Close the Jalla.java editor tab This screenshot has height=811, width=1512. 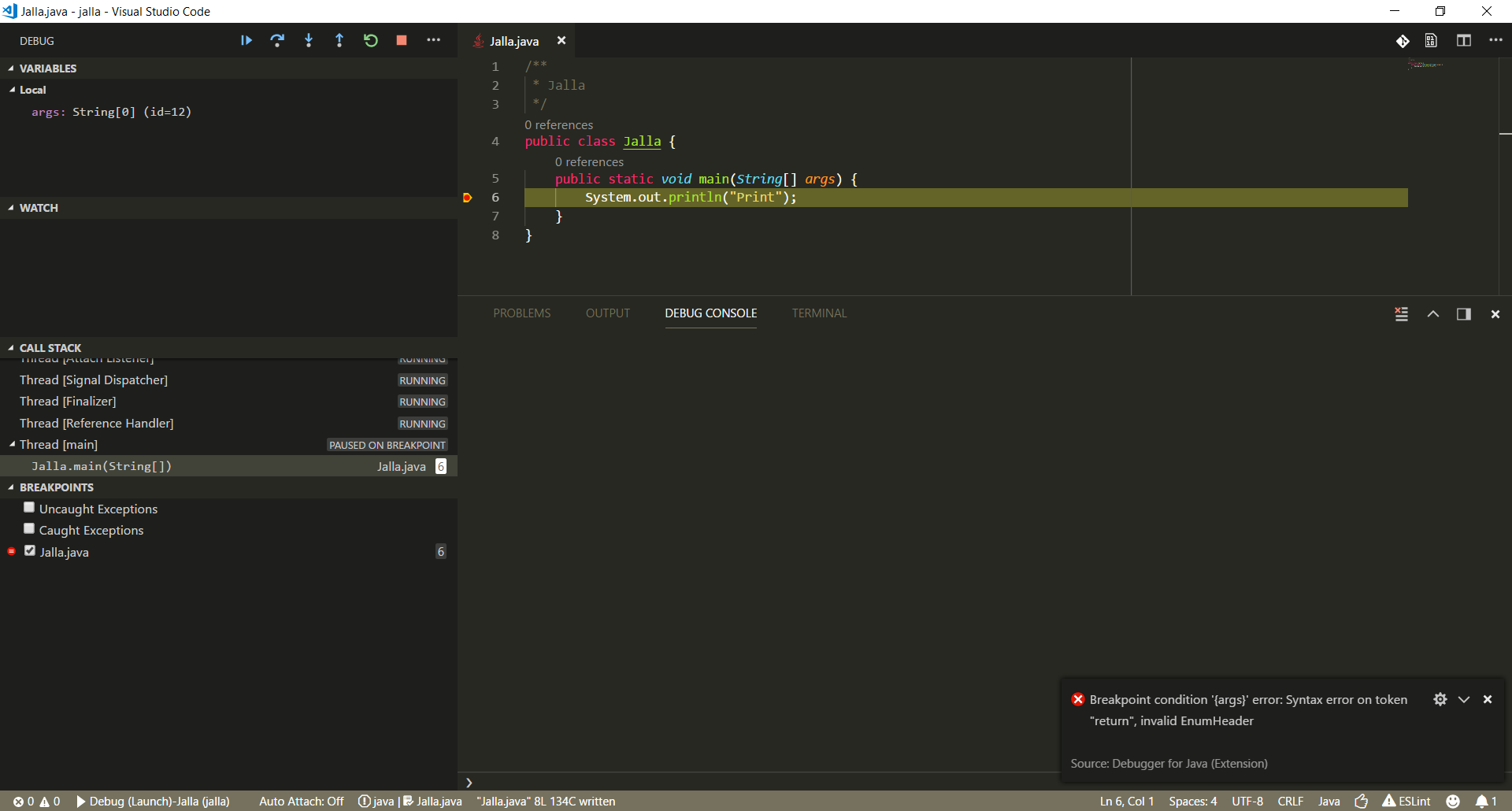(x=561, y=40)
